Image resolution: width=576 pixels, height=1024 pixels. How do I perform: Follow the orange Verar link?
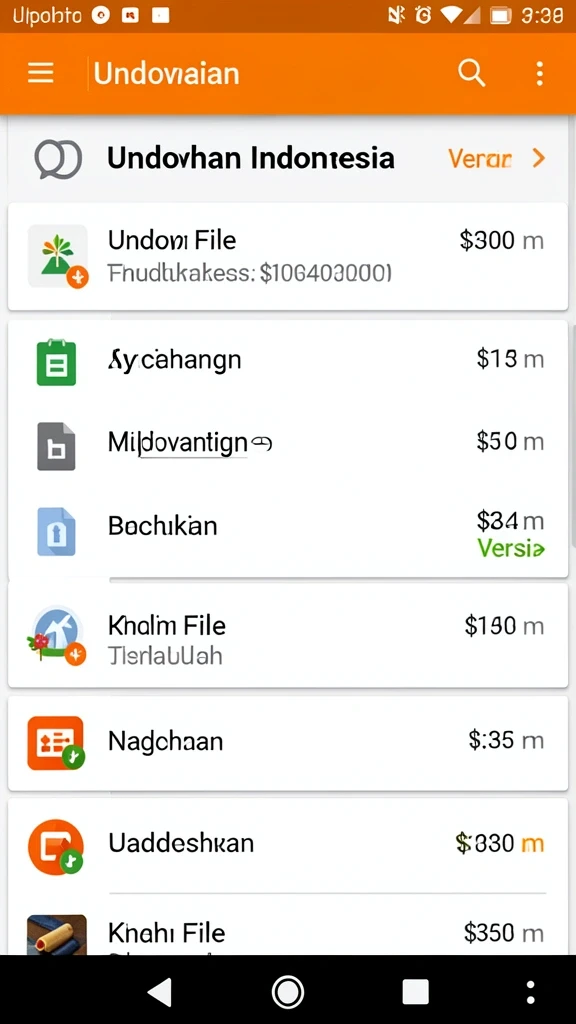pyautogui.click(x=479, y=159)
